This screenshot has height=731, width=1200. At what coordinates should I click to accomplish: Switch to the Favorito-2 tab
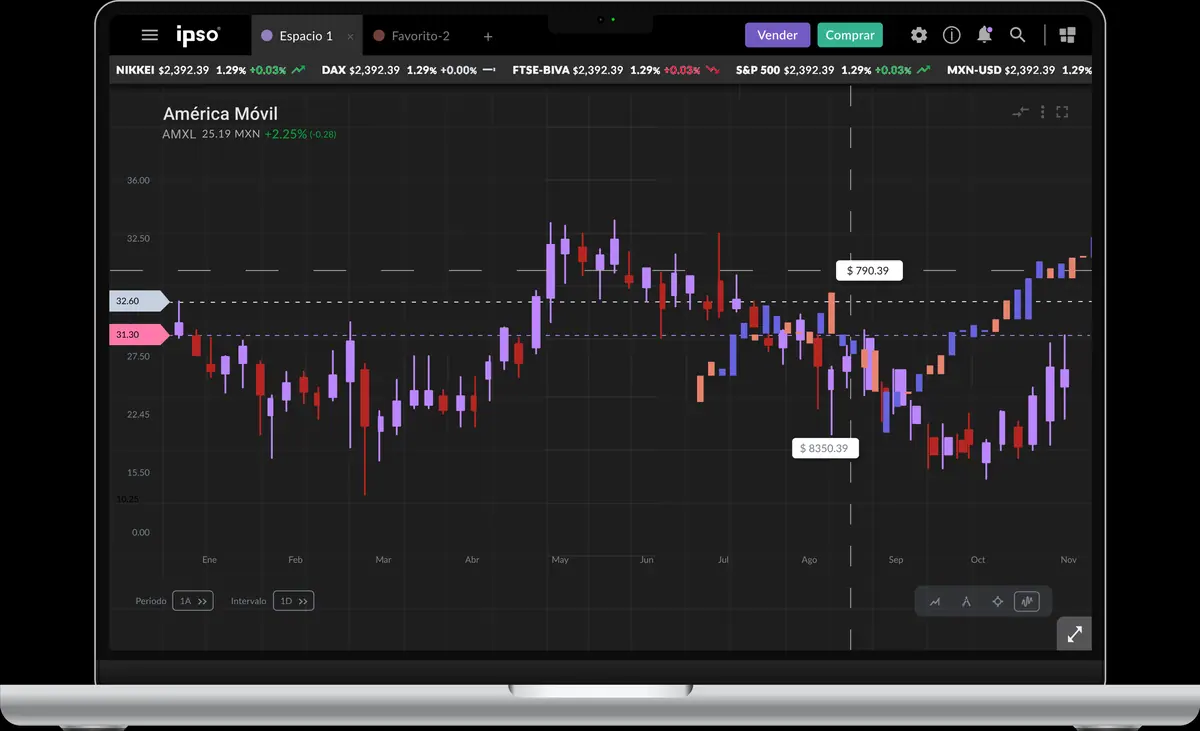pyautogui.click(x=411, y=36)
